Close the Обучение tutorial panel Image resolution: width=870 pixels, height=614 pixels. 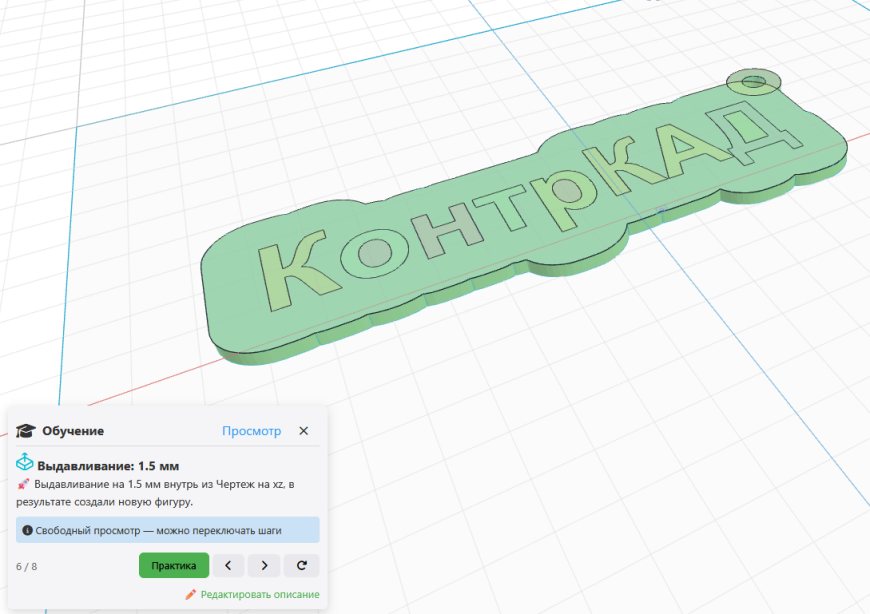tap(304, 431)
